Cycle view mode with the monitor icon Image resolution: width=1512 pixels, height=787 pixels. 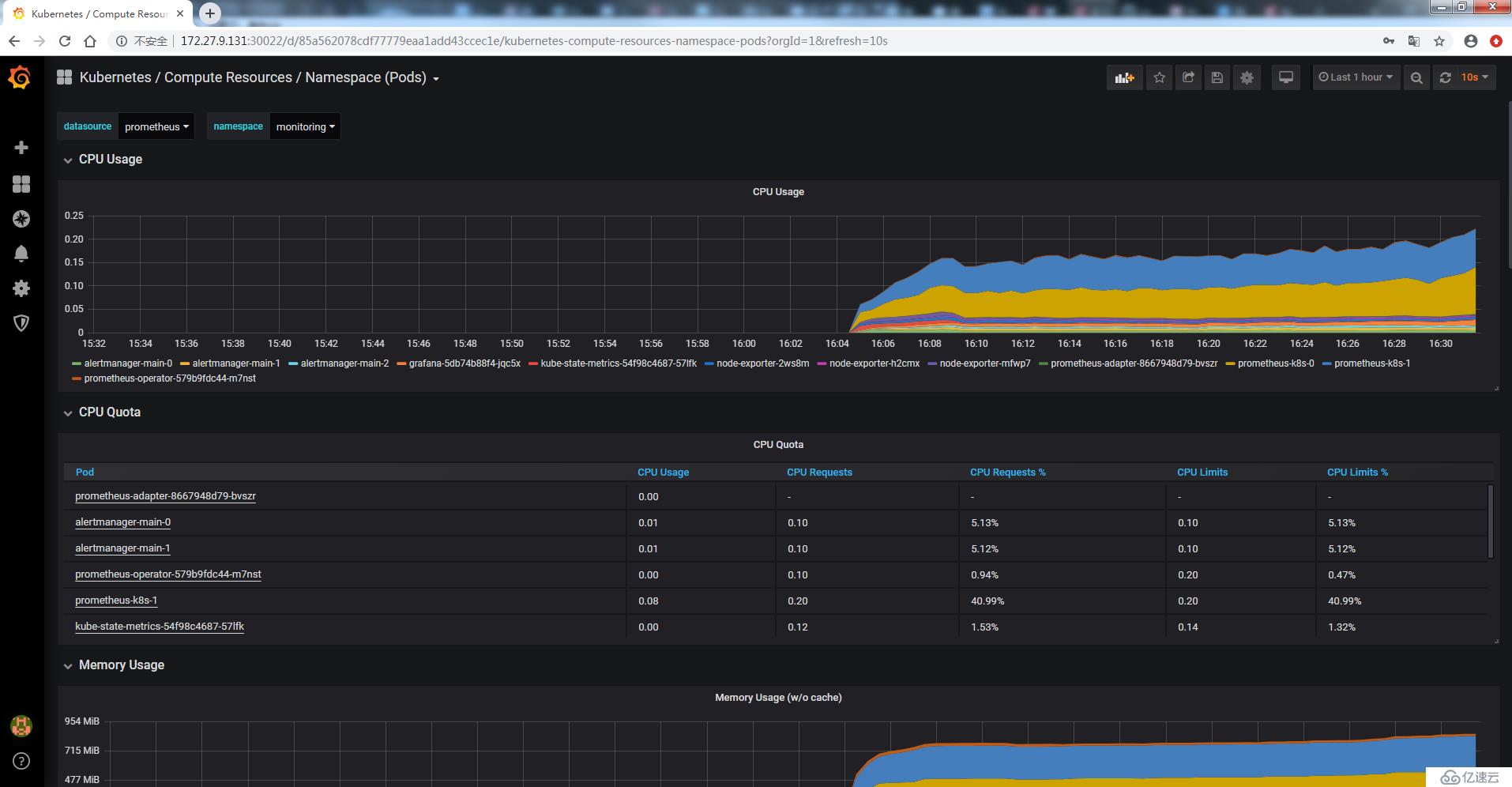click(1286, 77)
